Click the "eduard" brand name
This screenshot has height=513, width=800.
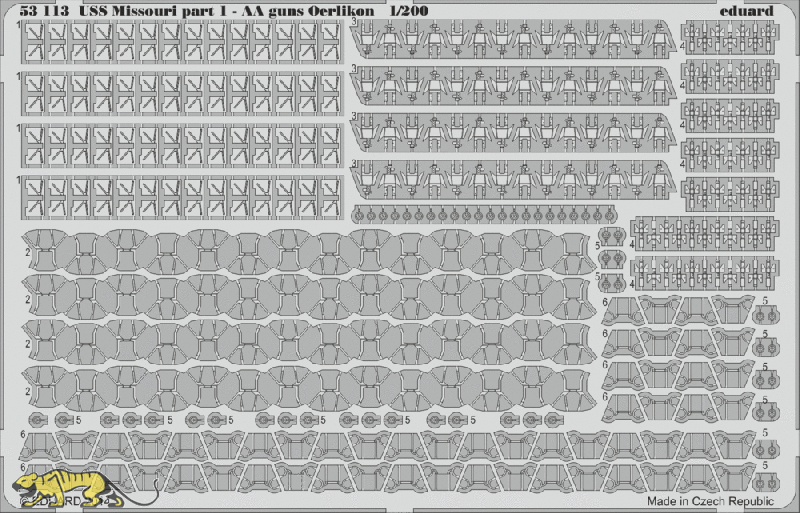(x=747, y=10)
